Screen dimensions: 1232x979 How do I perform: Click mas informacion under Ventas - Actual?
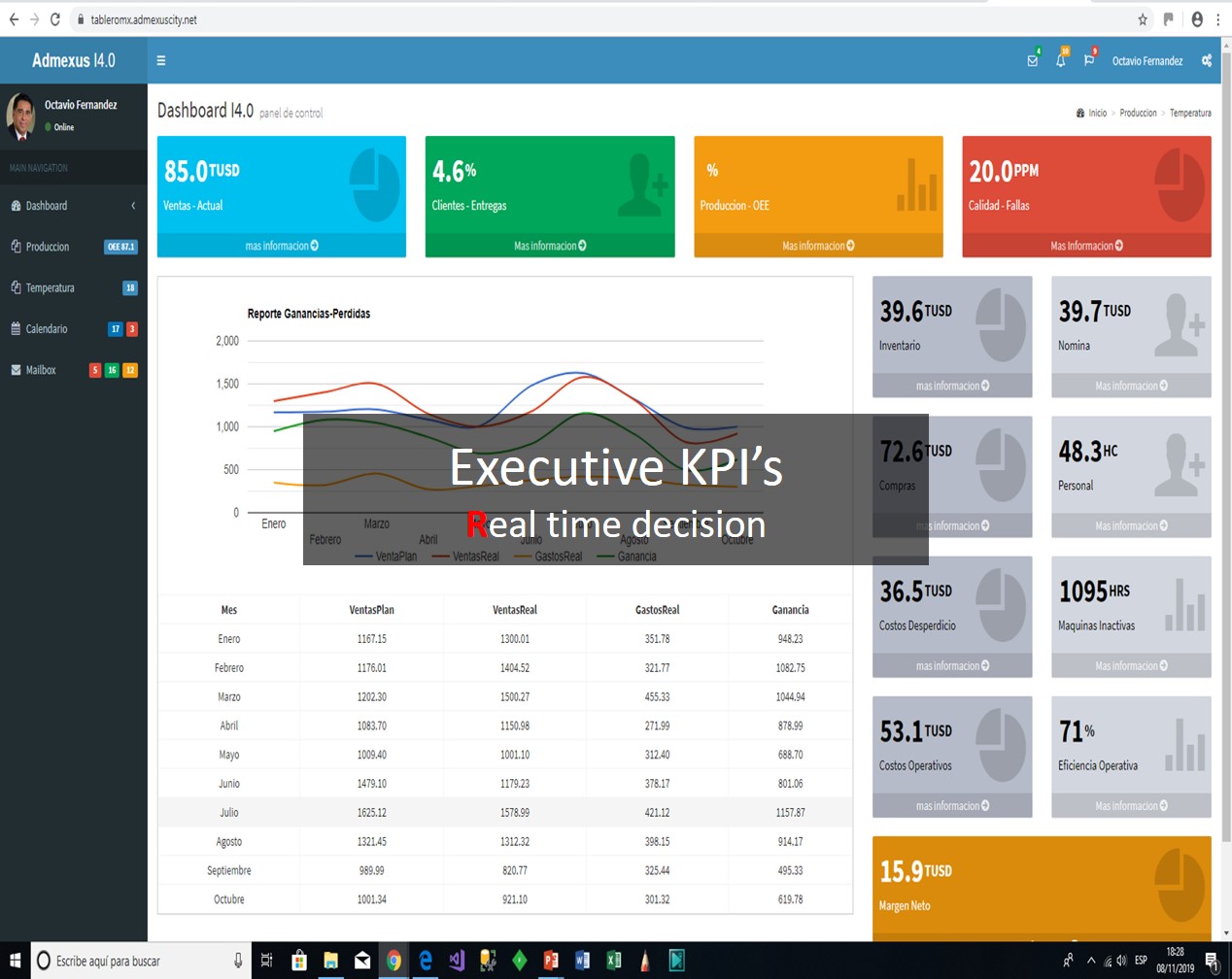tap(281, 246)
